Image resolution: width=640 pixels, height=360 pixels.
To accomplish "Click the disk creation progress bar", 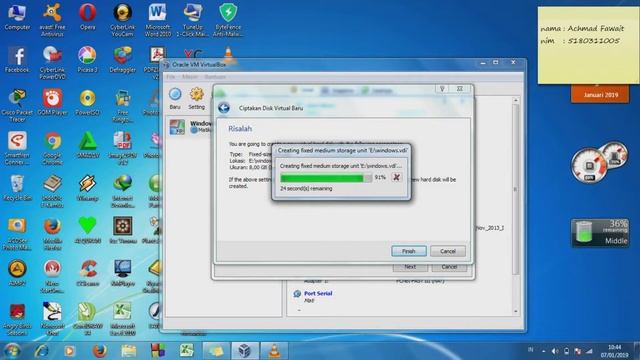I will [326, 178].
